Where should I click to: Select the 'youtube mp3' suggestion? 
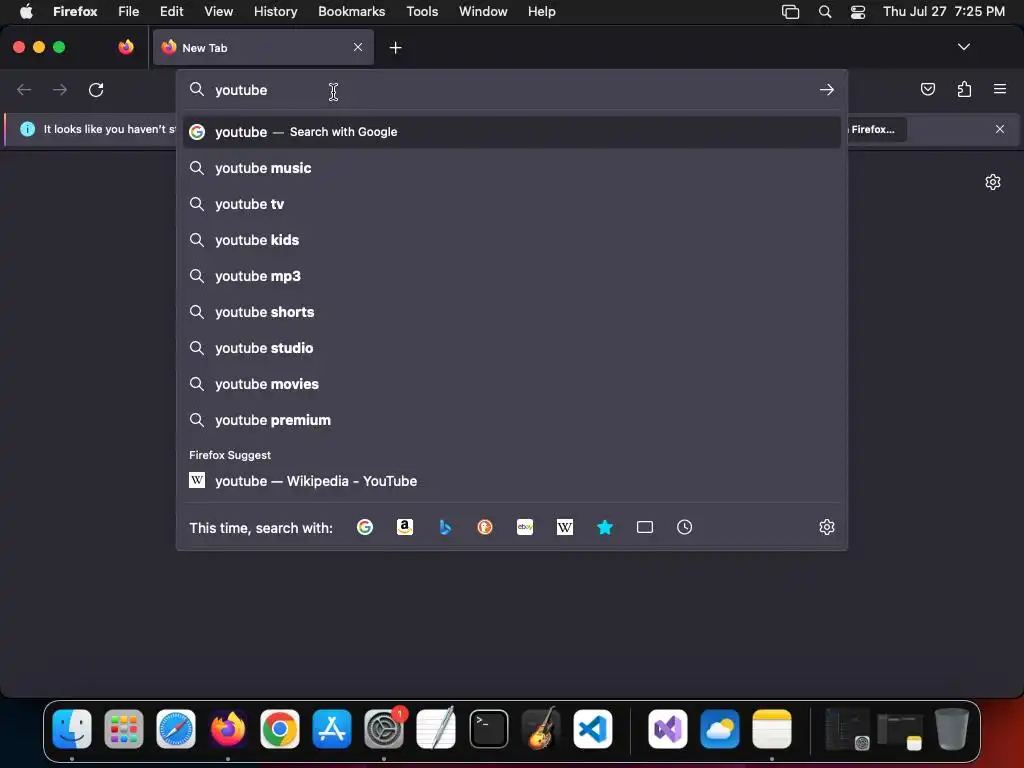pyautogui.click(x=512, y=276)
